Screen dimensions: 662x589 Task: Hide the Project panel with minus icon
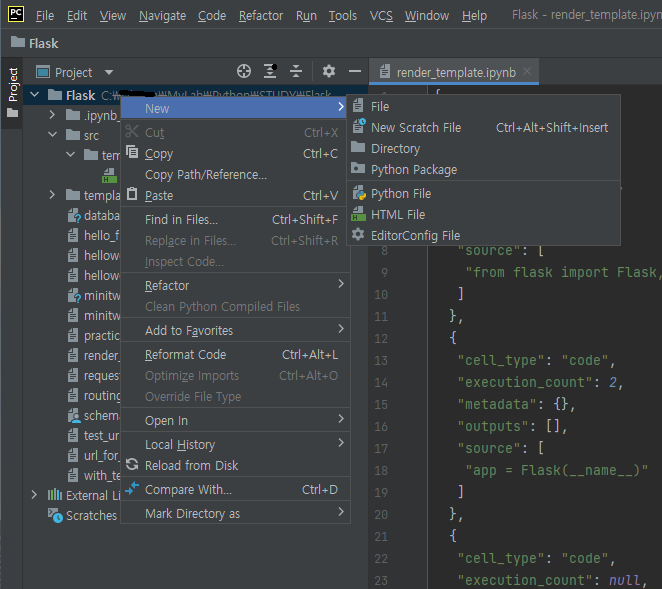click(x=355, y=71)
